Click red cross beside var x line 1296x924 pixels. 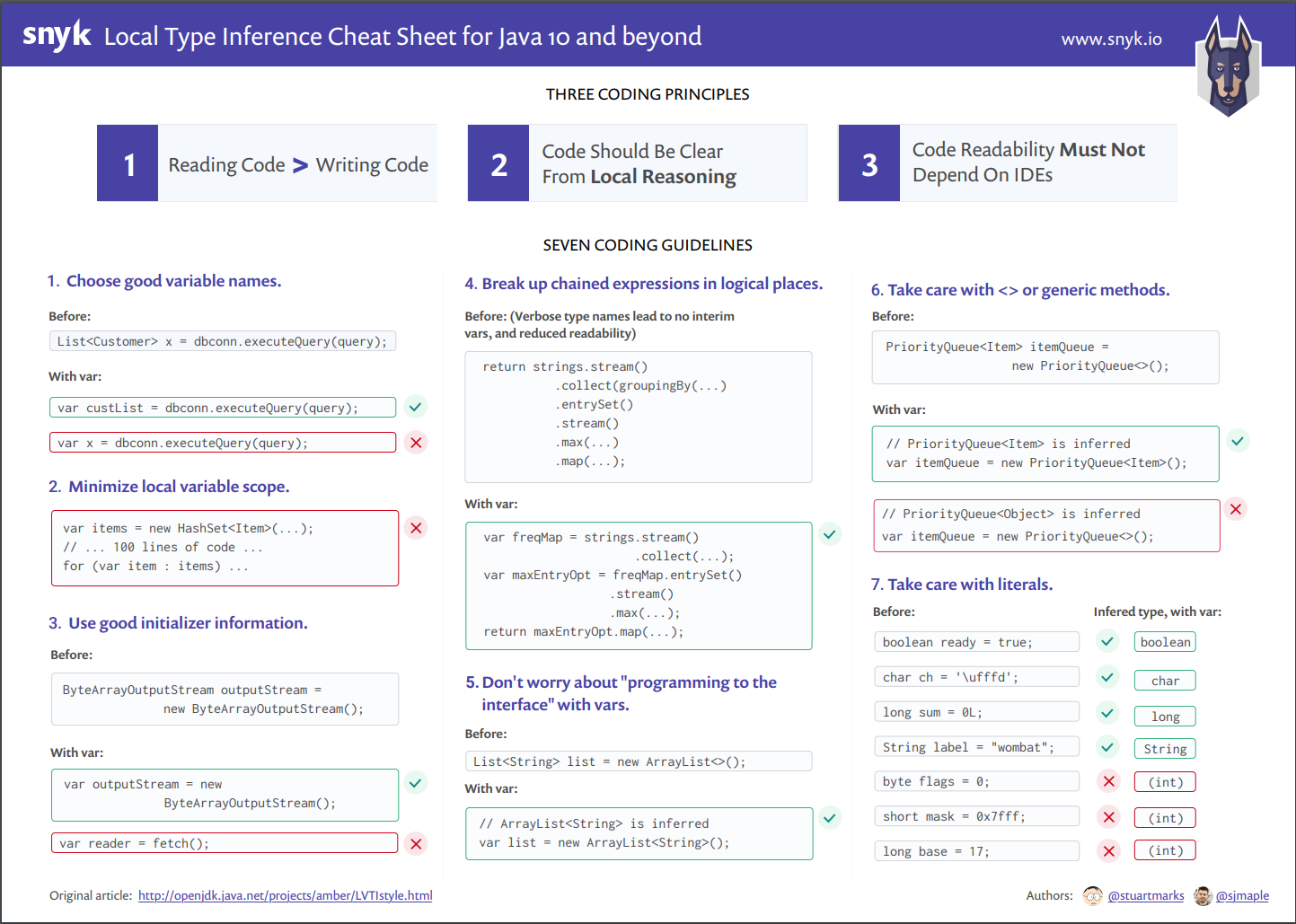(x=415, y=442)
